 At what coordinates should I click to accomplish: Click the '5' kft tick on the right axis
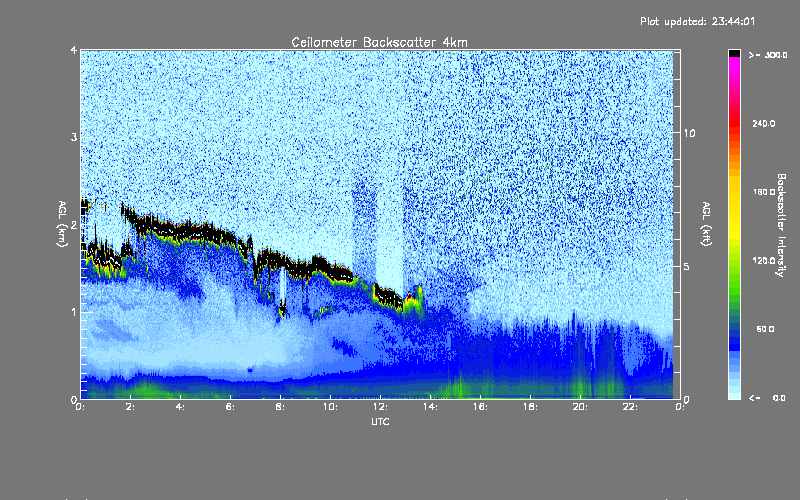[687, 266]
